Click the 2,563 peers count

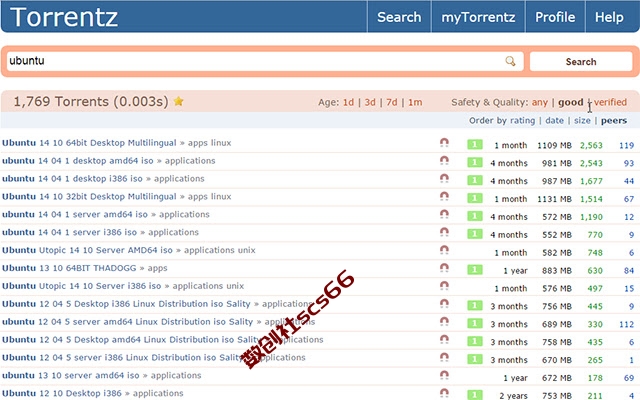tap(591, 145)
